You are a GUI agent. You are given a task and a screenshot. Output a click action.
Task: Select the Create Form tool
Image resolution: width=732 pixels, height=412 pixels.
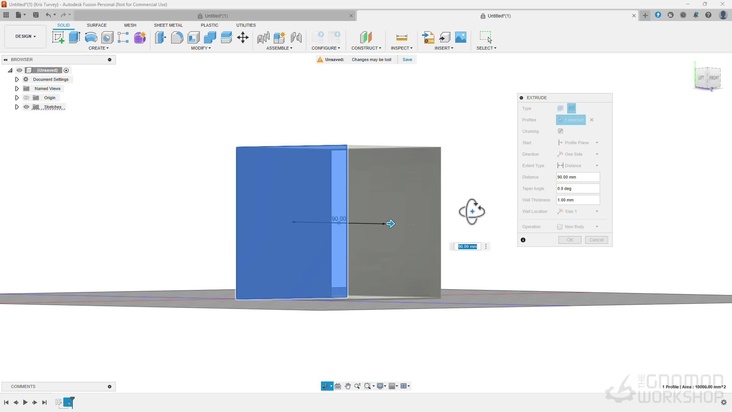click(x=140, y=37)
